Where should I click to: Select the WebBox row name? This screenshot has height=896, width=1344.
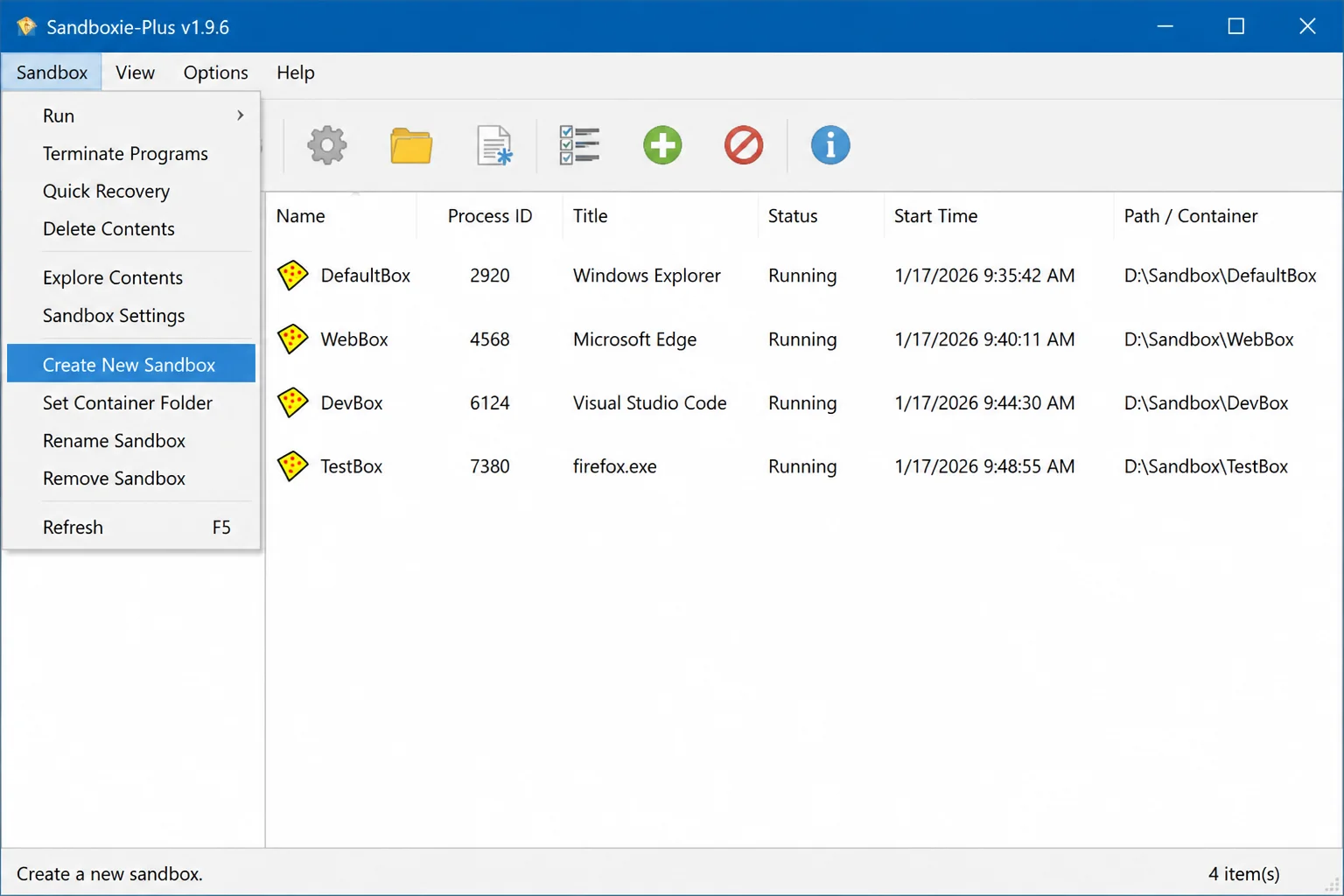click(353, 339)
